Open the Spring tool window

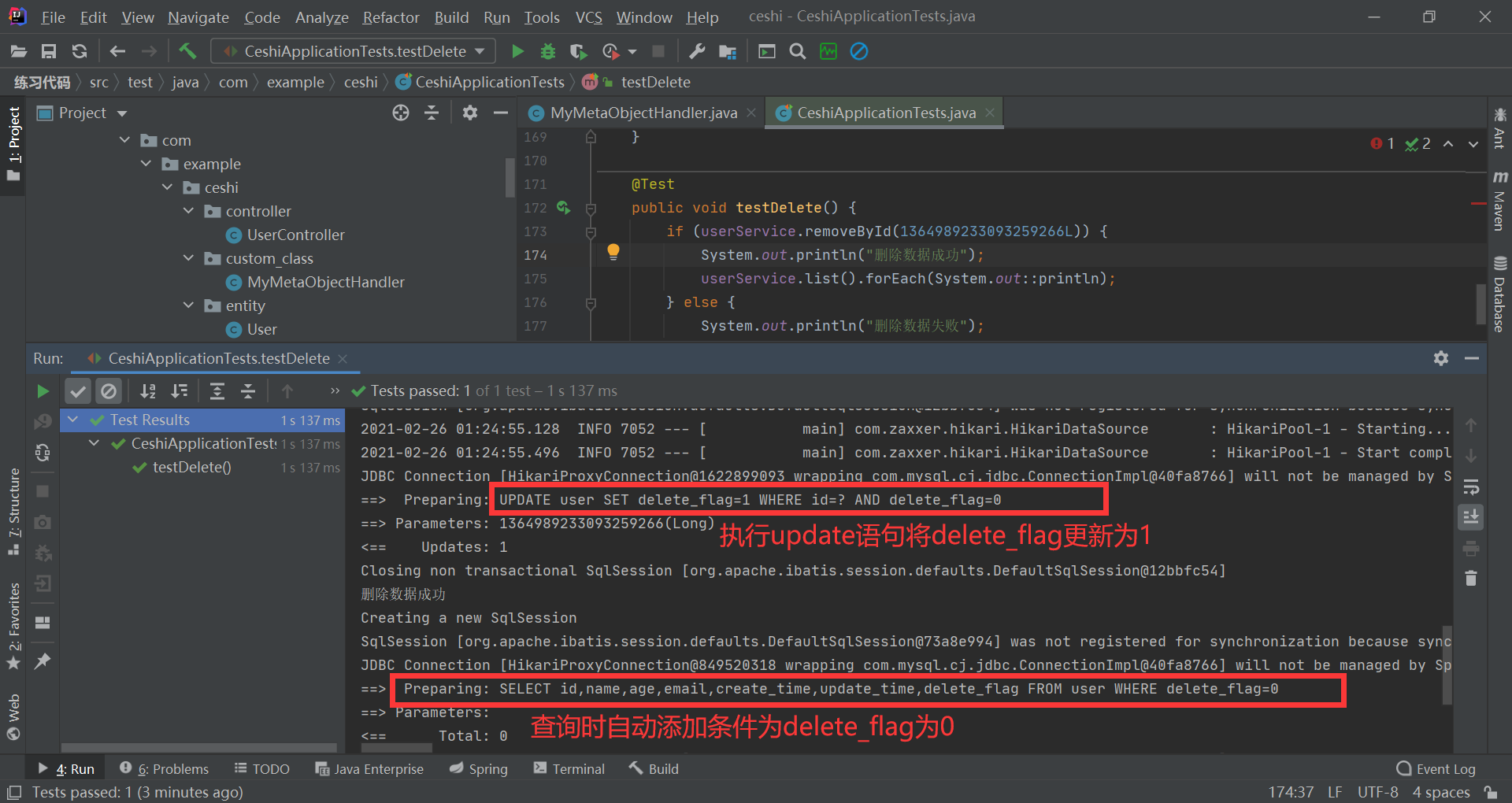(479, 769)
